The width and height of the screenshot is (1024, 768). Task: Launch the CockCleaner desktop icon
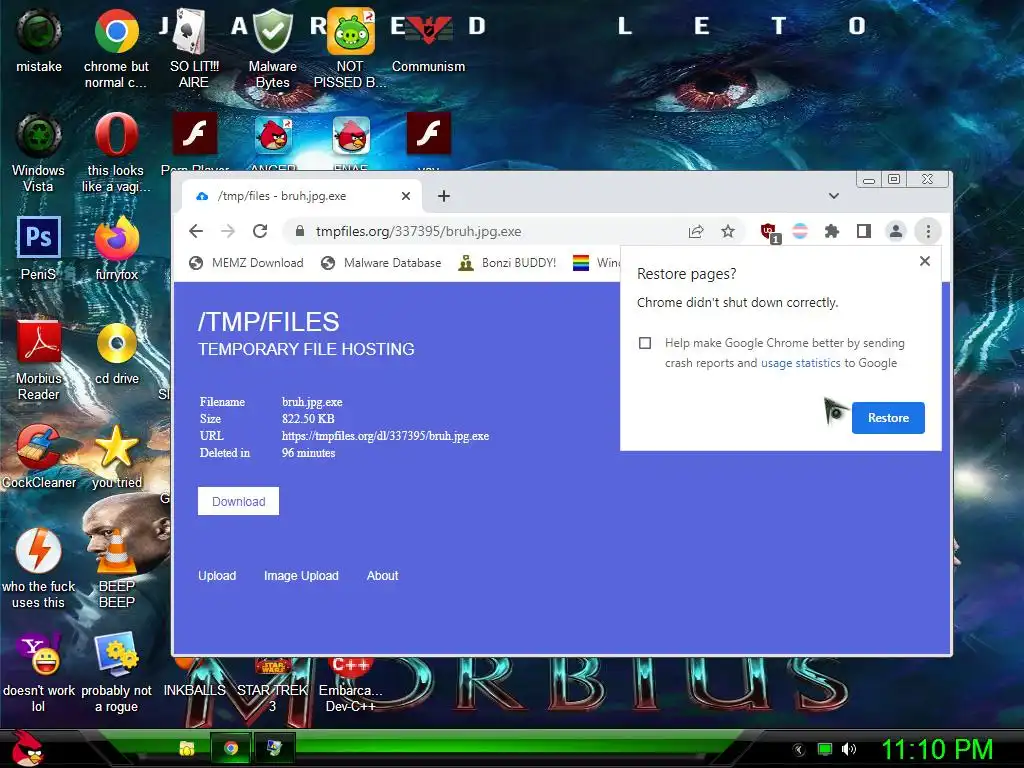click(x=39, y=456)
